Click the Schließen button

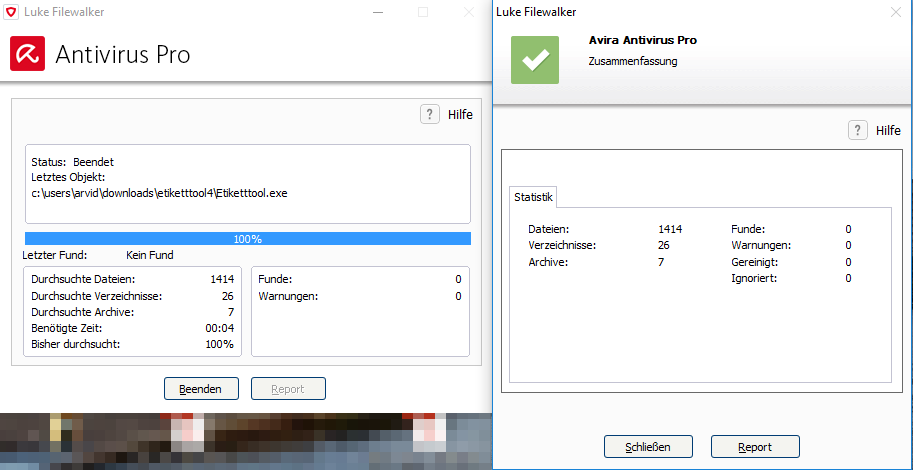(647, 447)
